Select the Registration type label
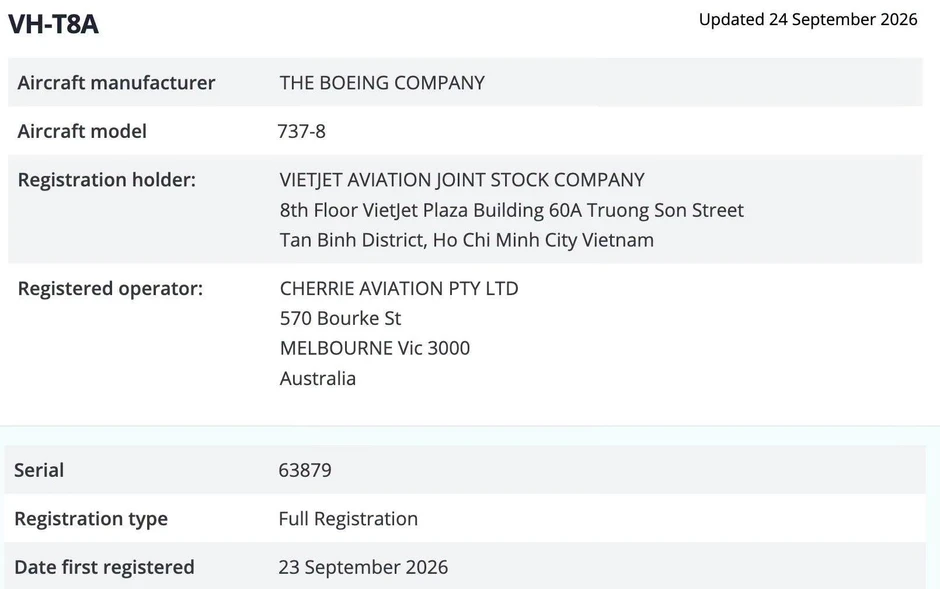 click(x=91, y=519)
